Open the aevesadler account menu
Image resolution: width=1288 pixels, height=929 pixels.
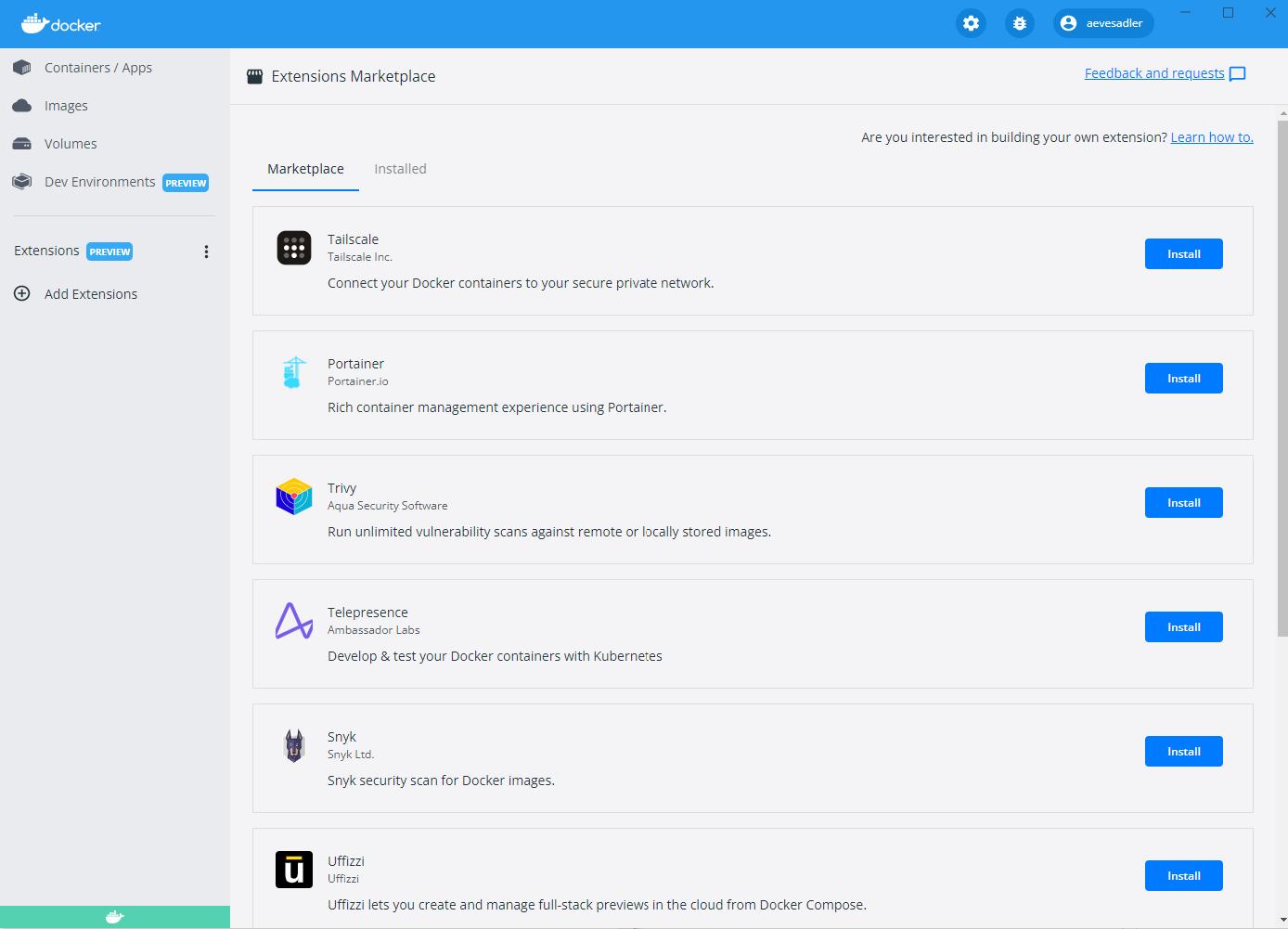coord(1103,23)
